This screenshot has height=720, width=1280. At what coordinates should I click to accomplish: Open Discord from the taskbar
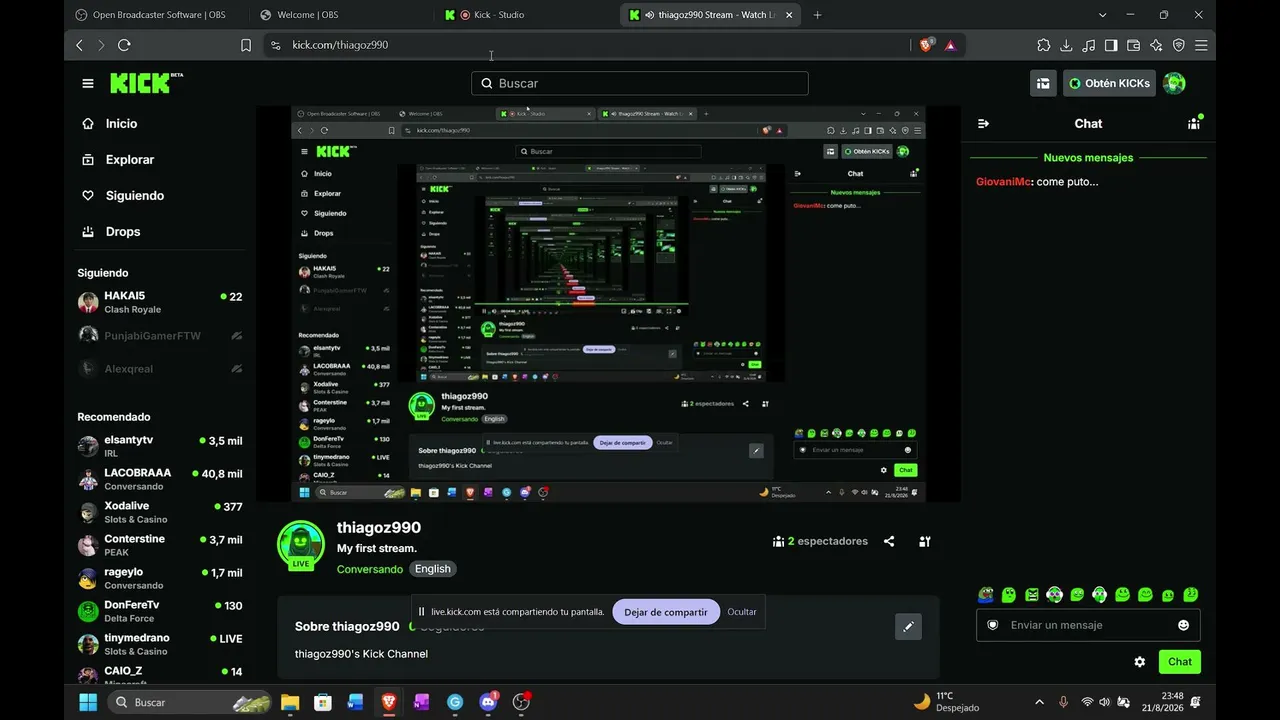click(x=488, y=702)
